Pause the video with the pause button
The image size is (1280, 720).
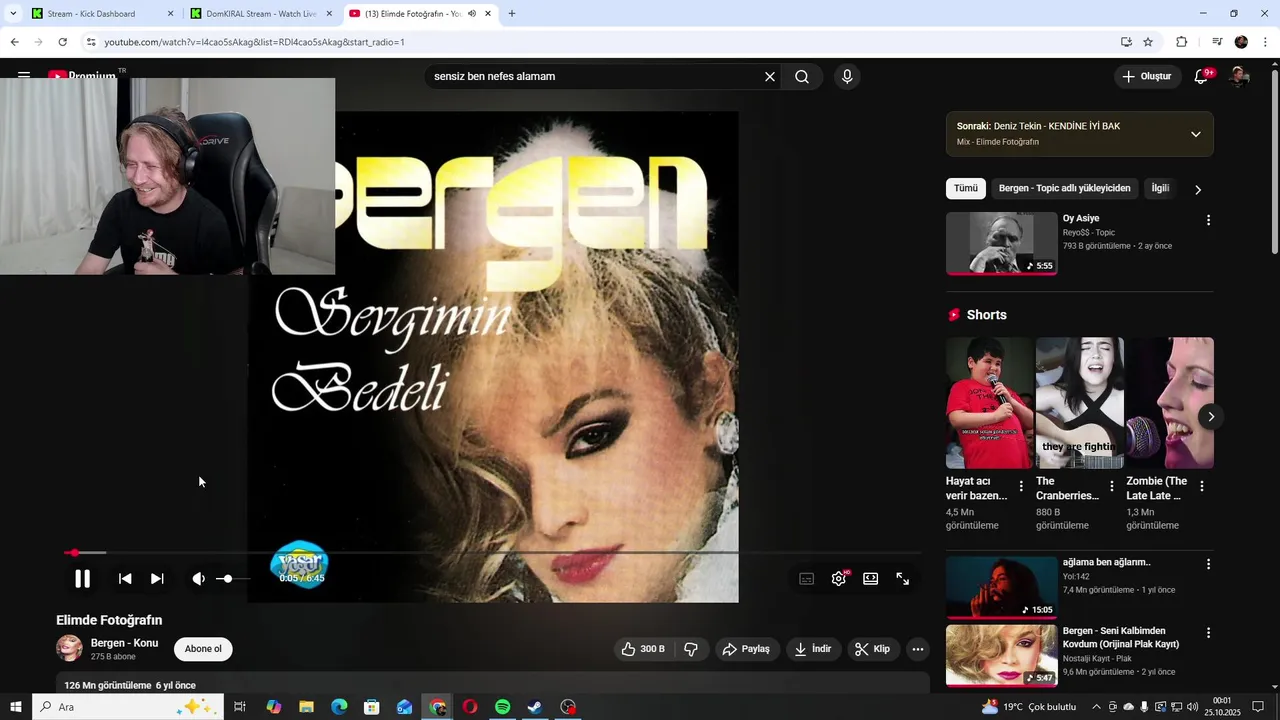[x=82, y=578]
